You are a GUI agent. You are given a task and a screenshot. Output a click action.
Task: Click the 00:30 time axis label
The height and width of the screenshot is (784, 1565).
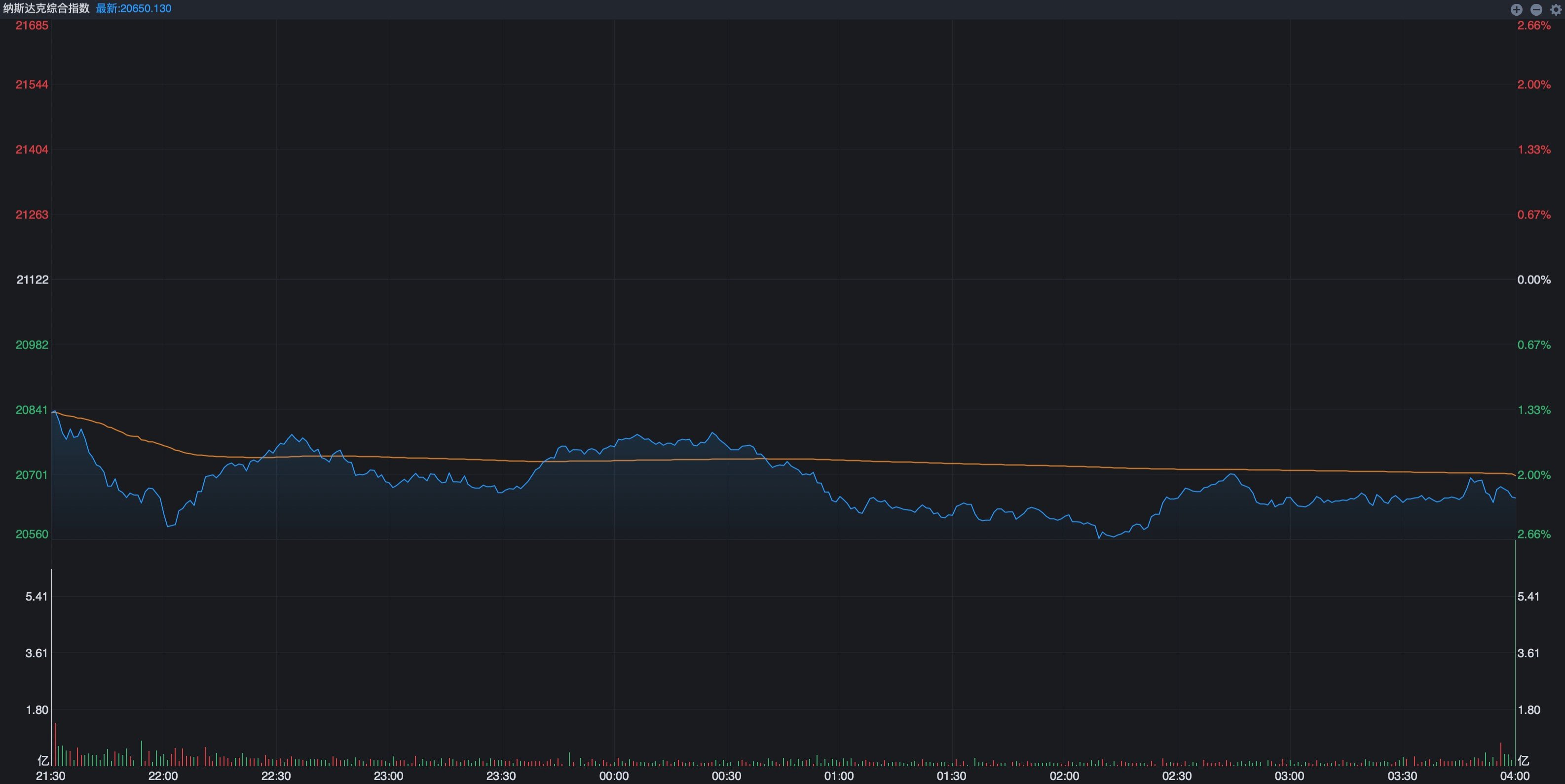coord(727,776)
